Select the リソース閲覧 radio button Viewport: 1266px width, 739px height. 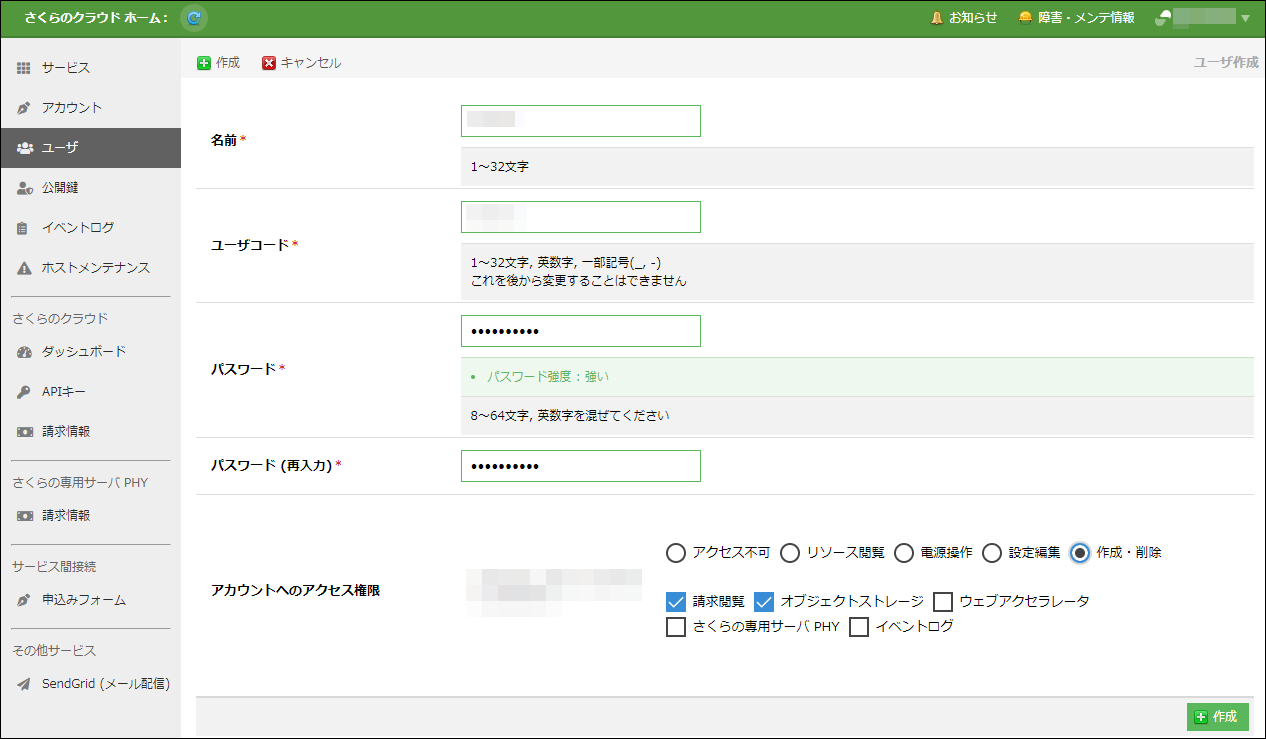click(x=790, y=553)
